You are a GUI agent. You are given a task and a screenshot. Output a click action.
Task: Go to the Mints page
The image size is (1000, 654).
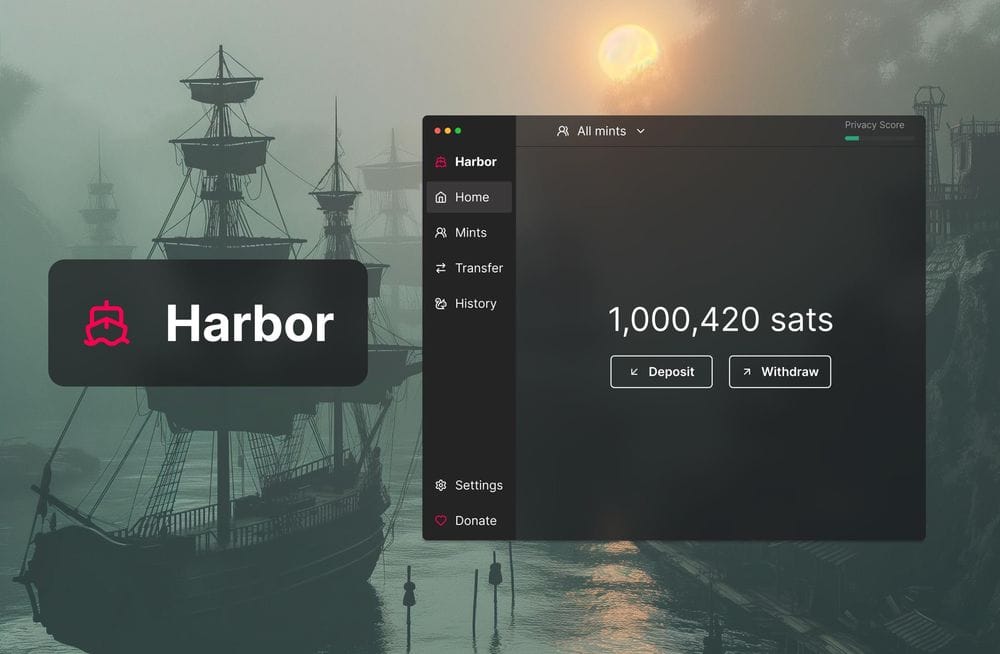470,233
